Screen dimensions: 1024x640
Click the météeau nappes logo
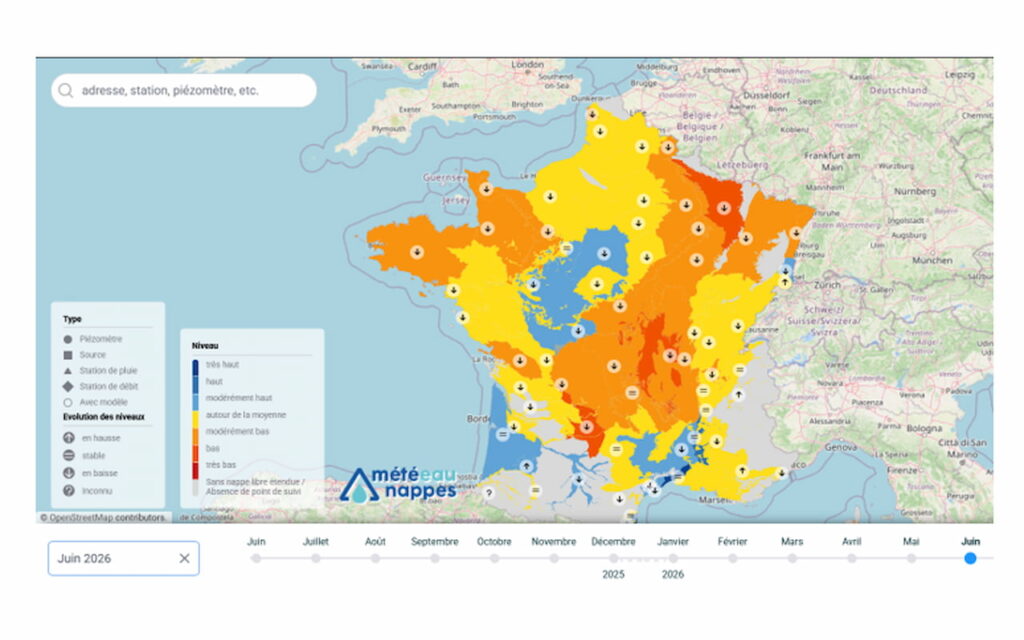[x=398, y=485]
